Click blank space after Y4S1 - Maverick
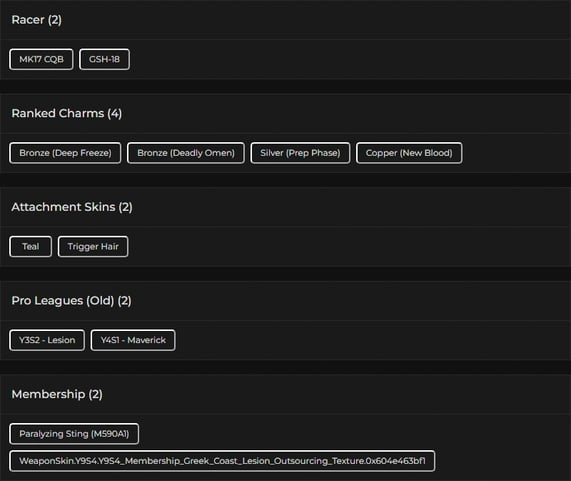This screenshot has height=481, width=571. [x=371, y=340]
